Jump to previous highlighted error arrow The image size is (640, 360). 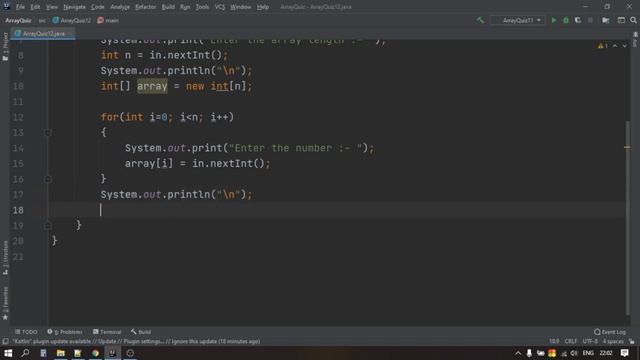pos(615,46)
